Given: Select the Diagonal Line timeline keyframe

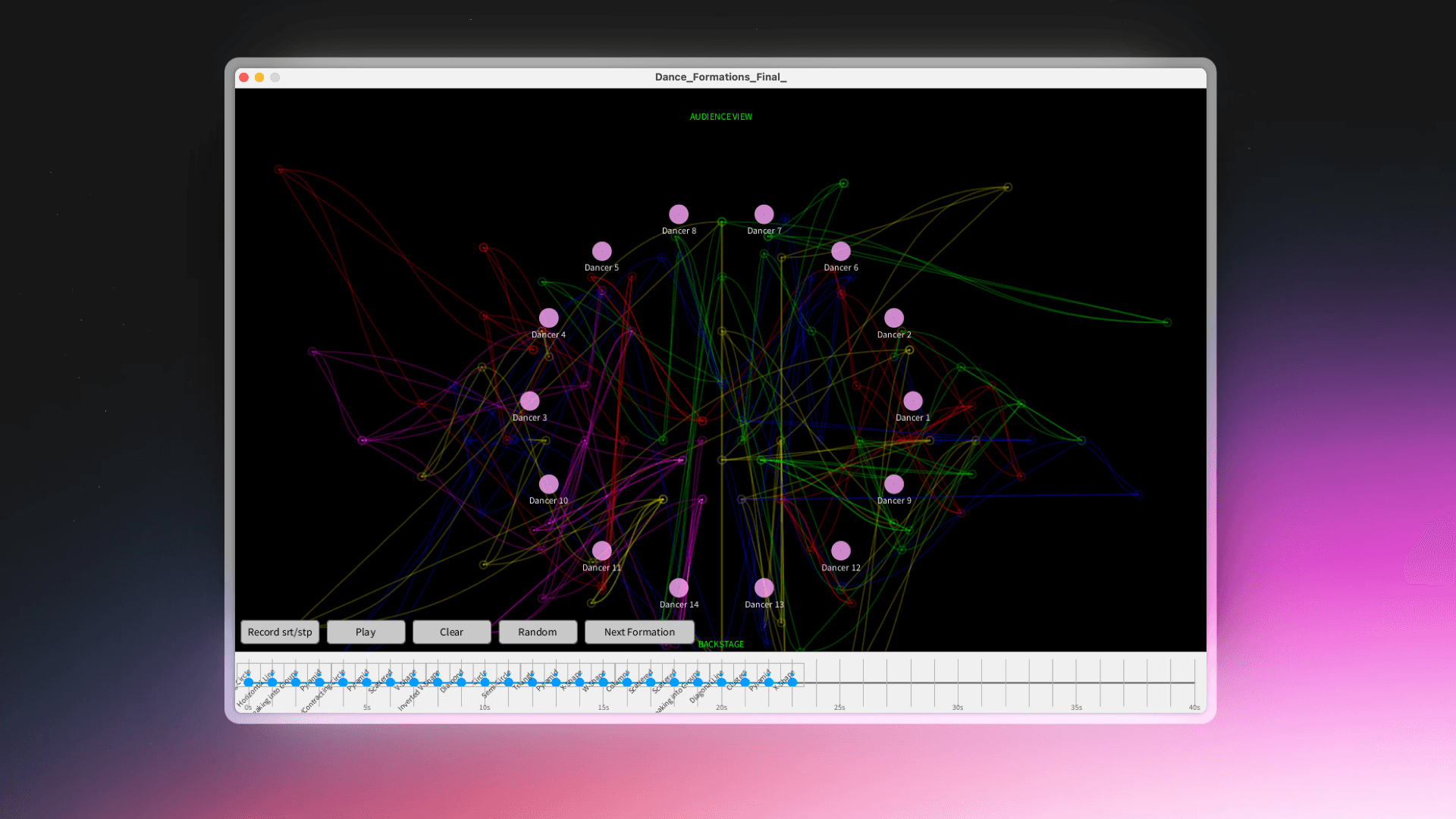Looking at the screenshot, I should pos(721,682).
